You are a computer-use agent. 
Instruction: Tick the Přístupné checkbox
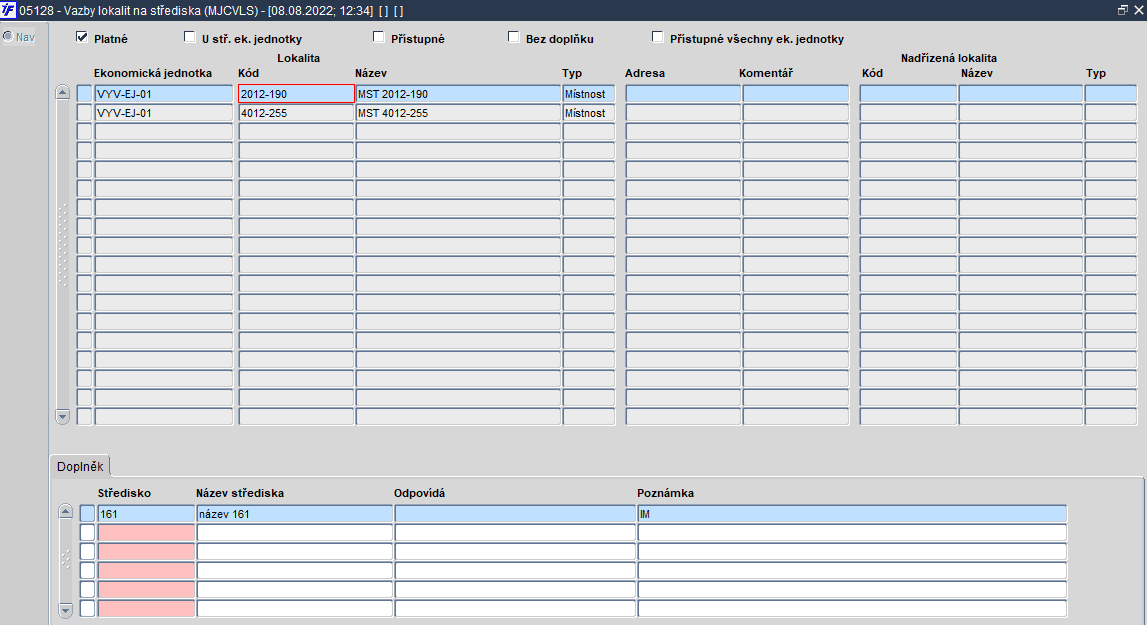coord(378,37)
